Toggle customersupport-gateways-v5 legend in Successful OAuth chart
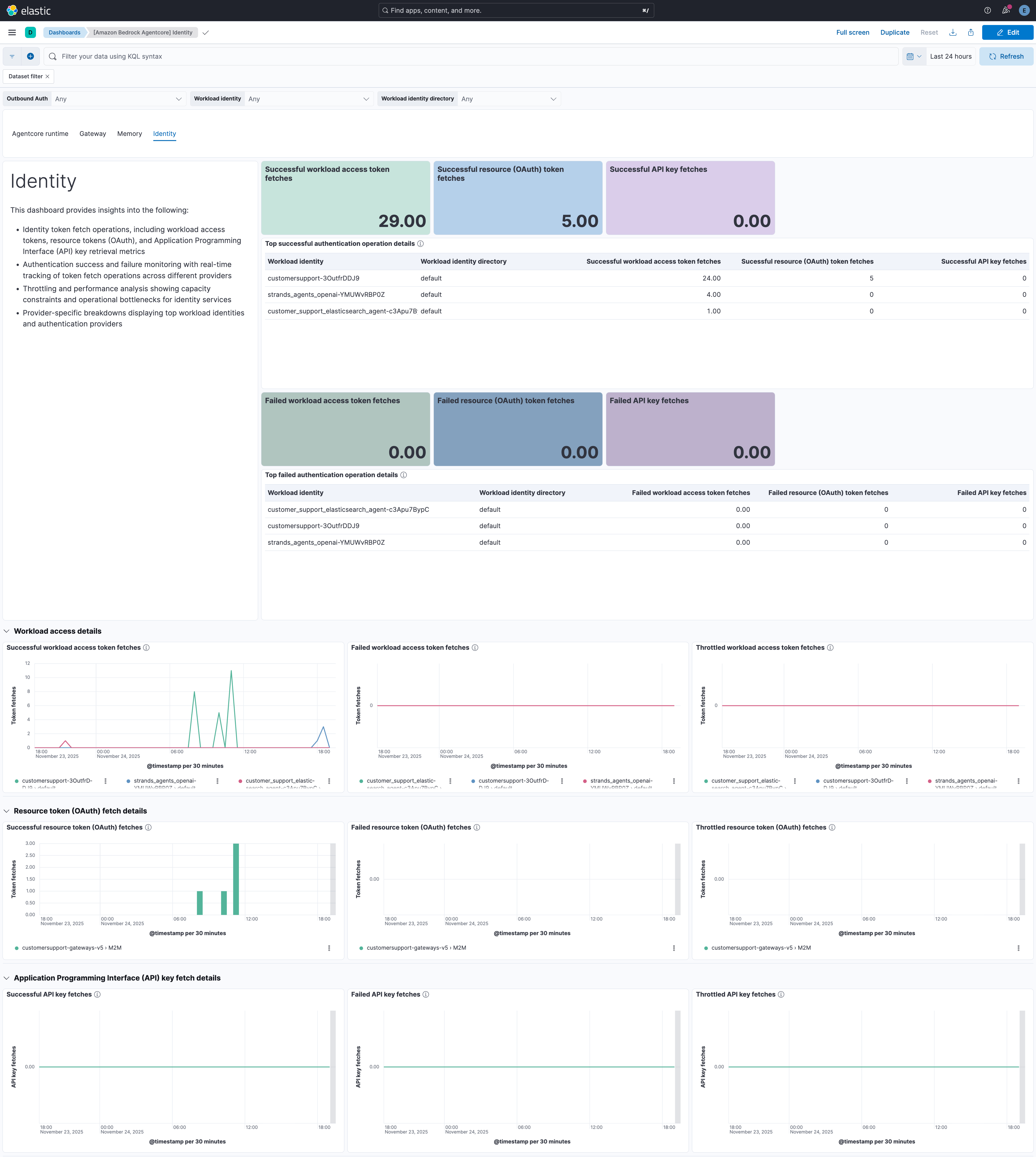Viewport: 1036px width, 1157px height. 71,948
